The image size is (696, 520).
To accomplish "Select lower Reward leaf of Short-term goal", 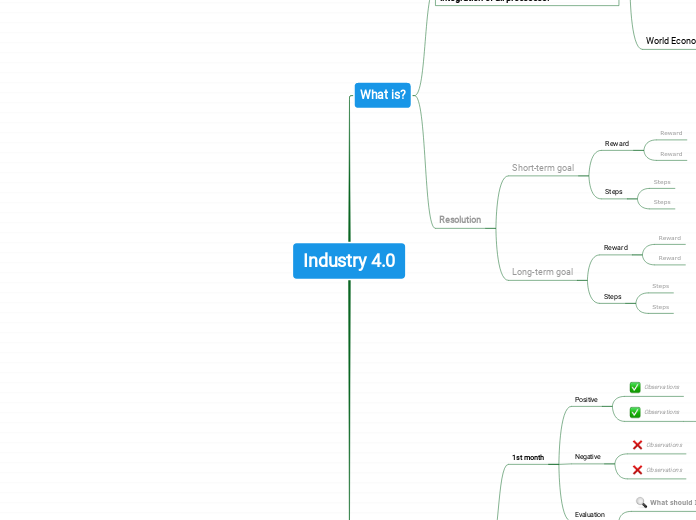I will [671, 154].
